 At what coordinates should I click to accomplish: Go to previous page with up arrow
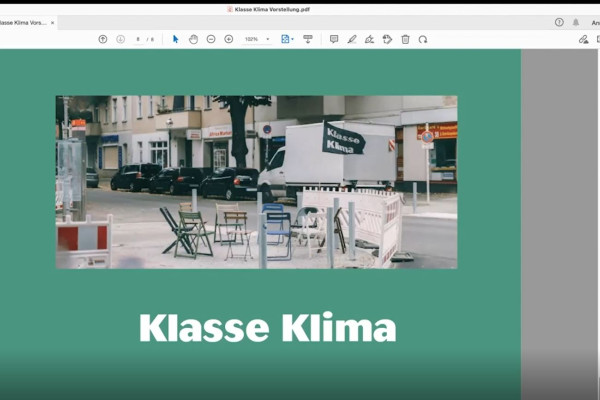coord(103,39)
